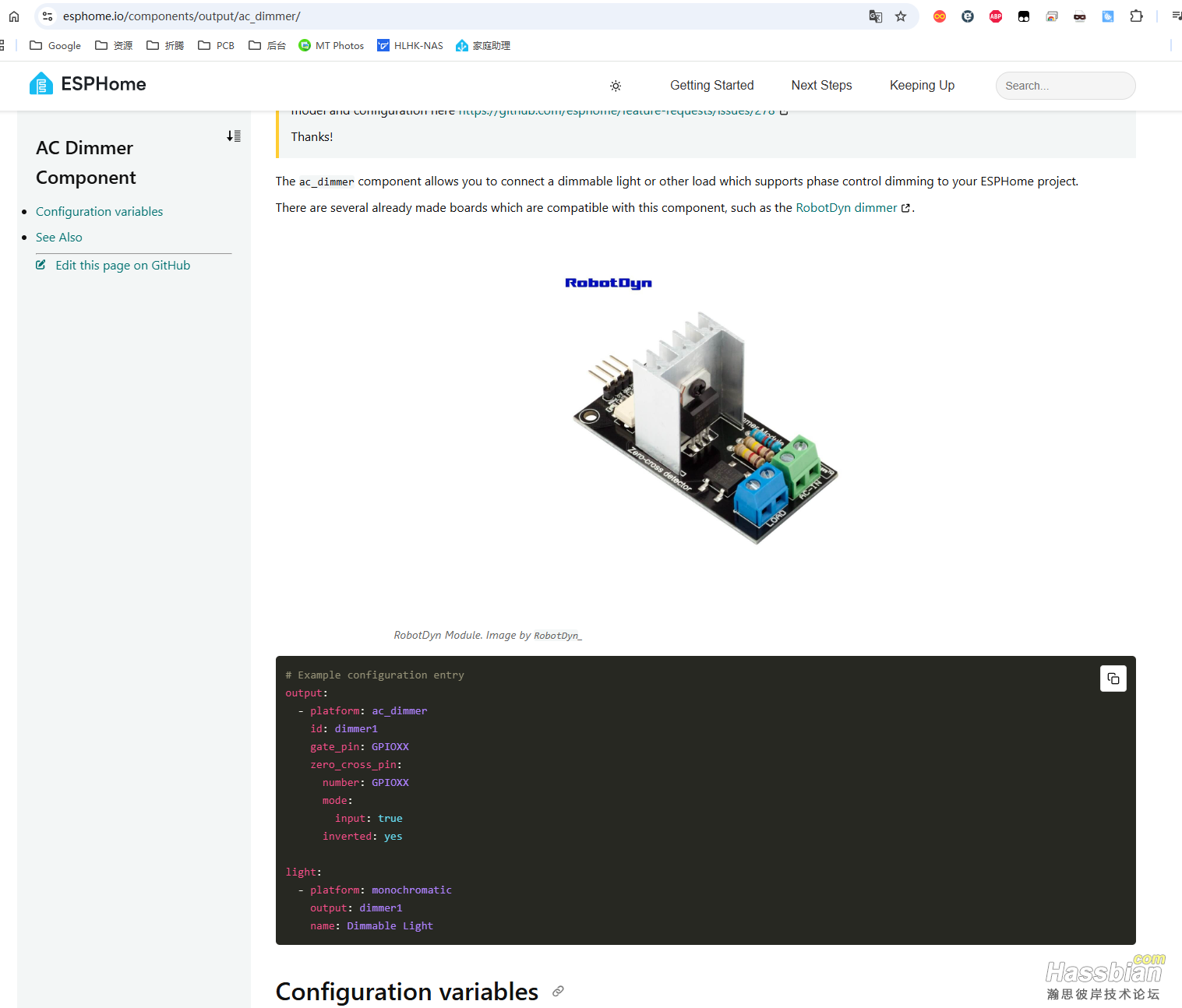This screenshot has height=1008, width=1182.
Task: Go to the browser home page
Action: 14,16
